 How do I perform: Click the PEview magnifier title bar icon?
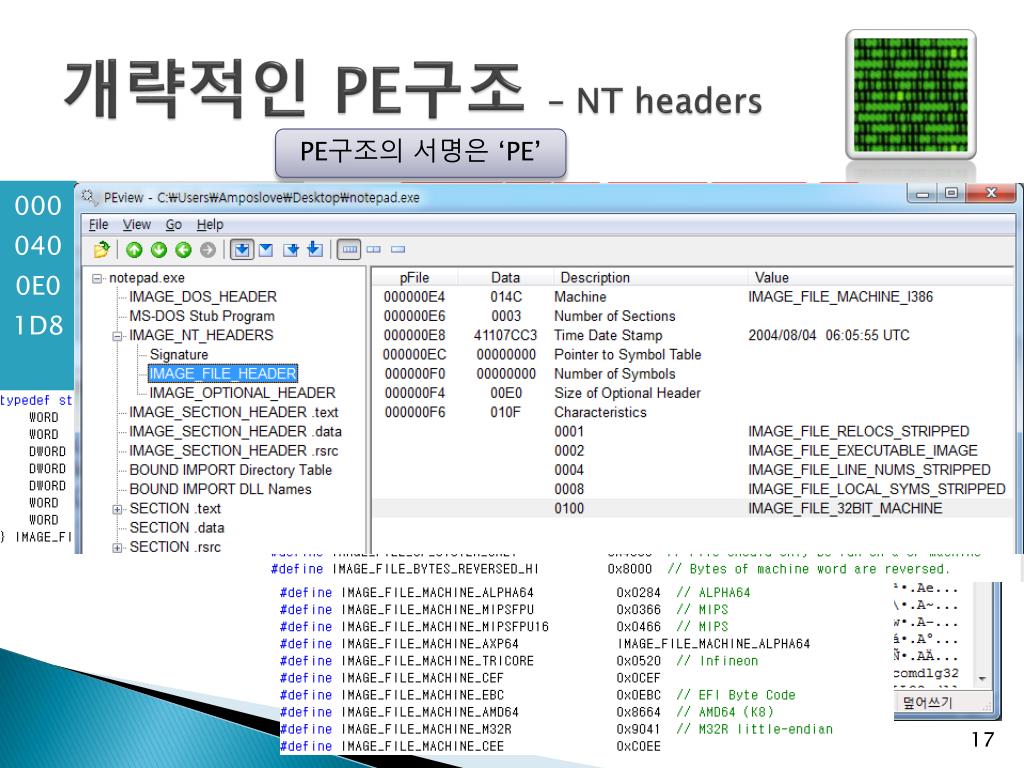click(x=89, y=196)
